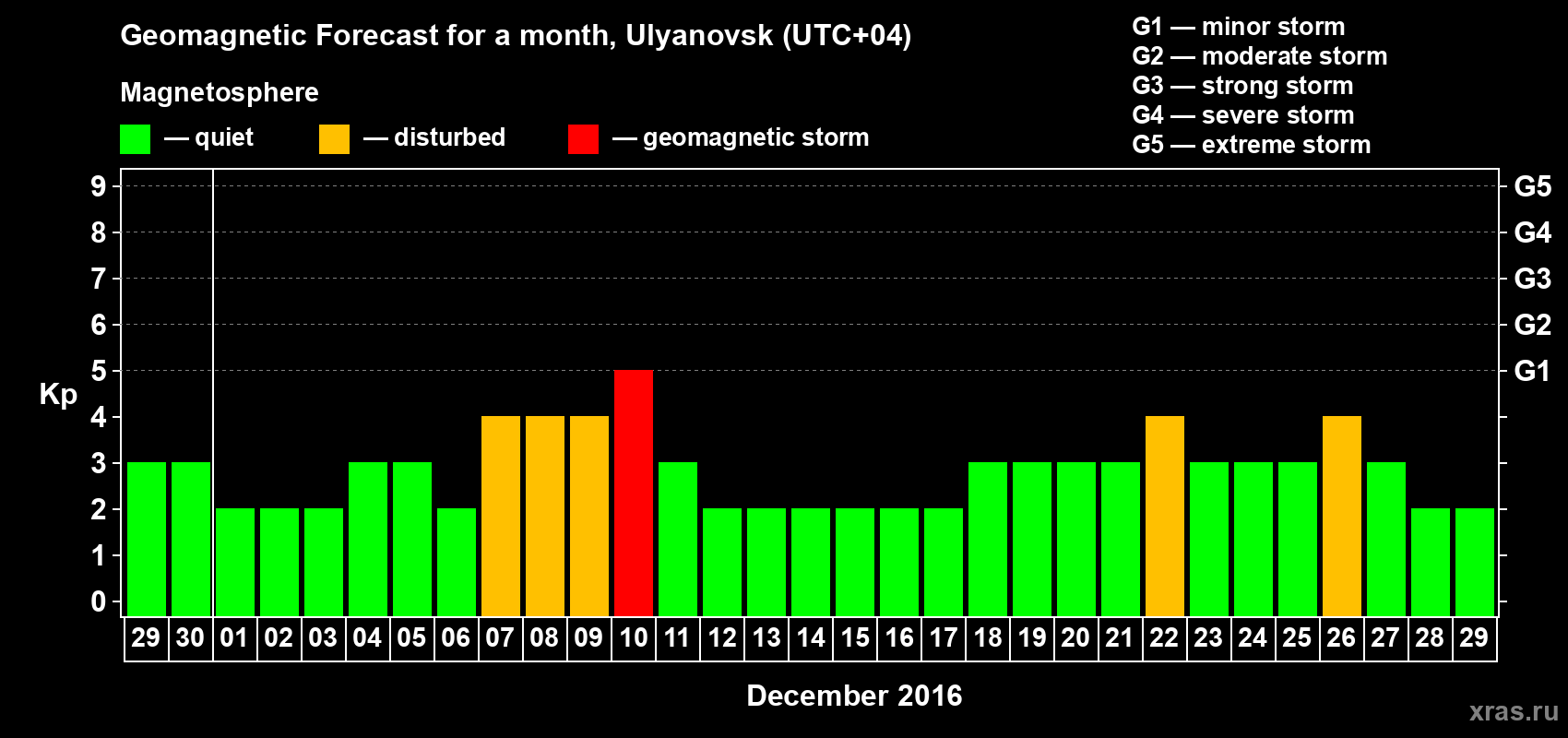Select the green bar for day 27
This screenshot has height=738, width=1568.
pyautogui.click(x=1386, y=540)
